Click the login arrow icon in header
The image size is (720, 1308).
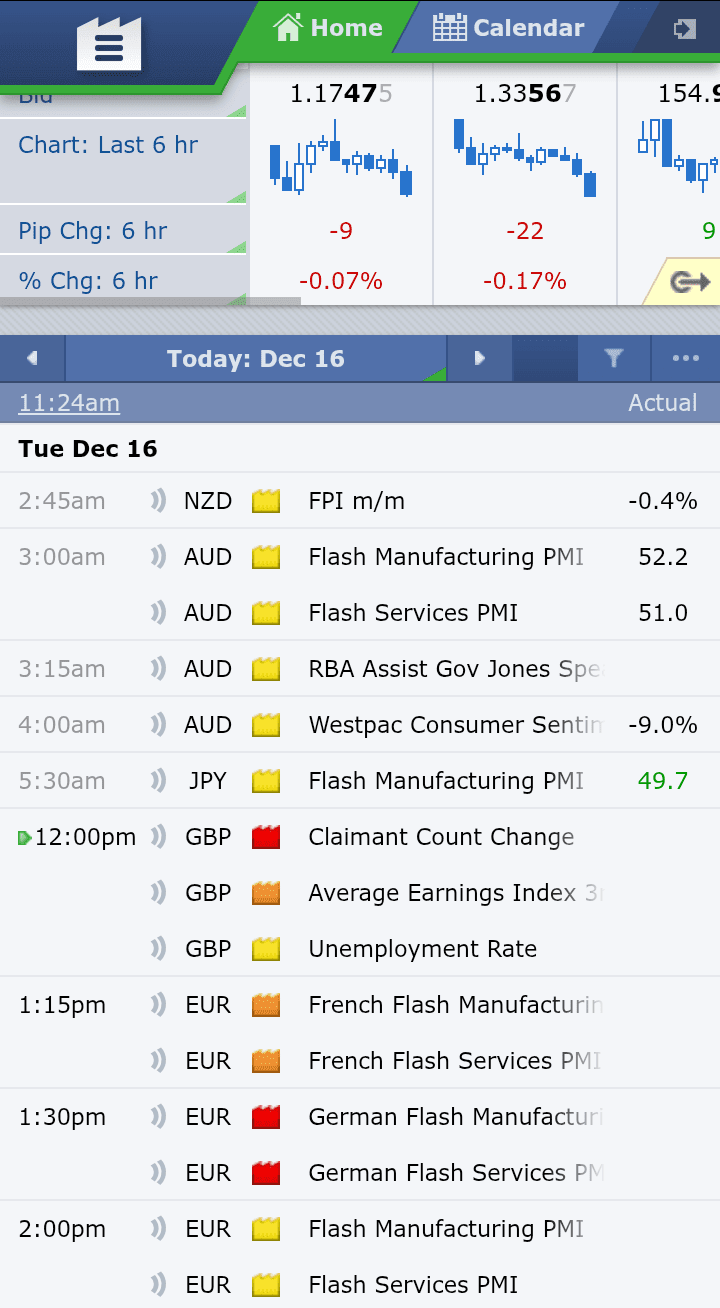coord(685,29)
